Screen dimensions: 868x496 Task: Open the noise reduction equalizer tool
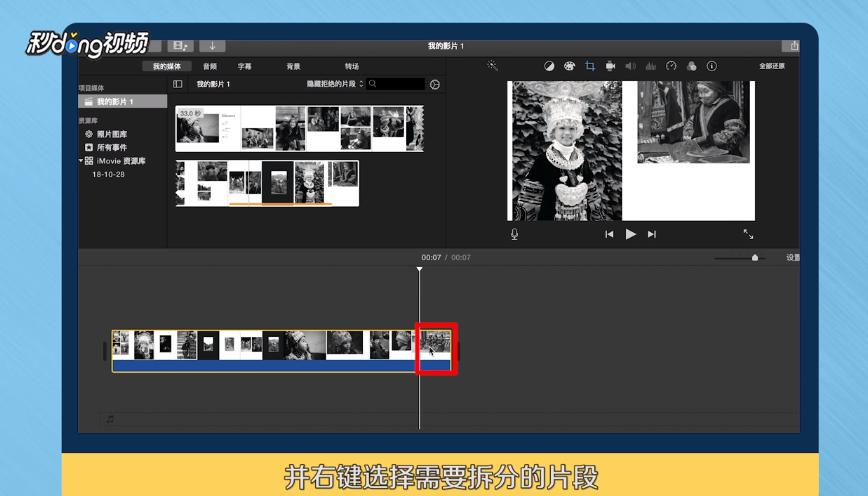650,66
